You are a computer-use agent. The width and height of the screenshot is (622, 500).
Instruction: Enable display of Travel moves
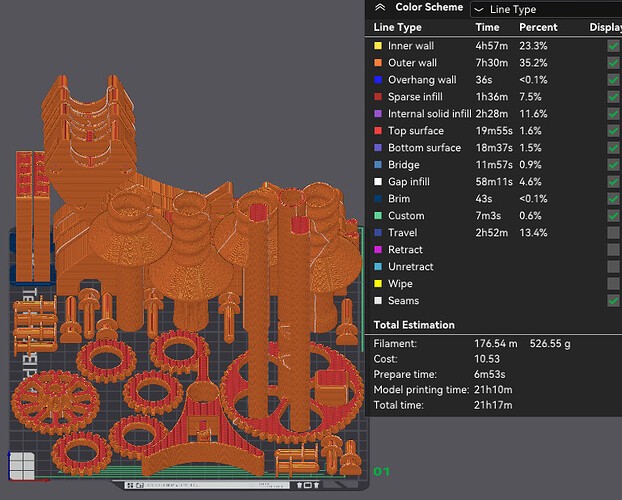[613, 233]
